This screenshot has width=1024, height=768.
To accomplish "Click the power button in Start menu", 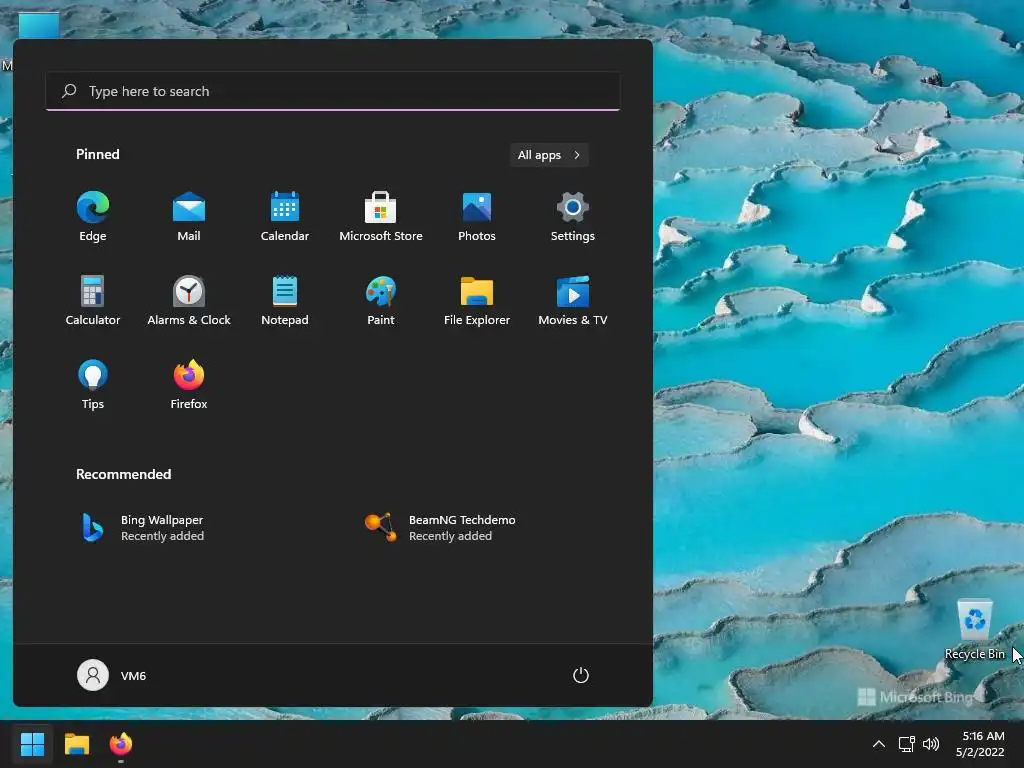I will tap(581, 675).
